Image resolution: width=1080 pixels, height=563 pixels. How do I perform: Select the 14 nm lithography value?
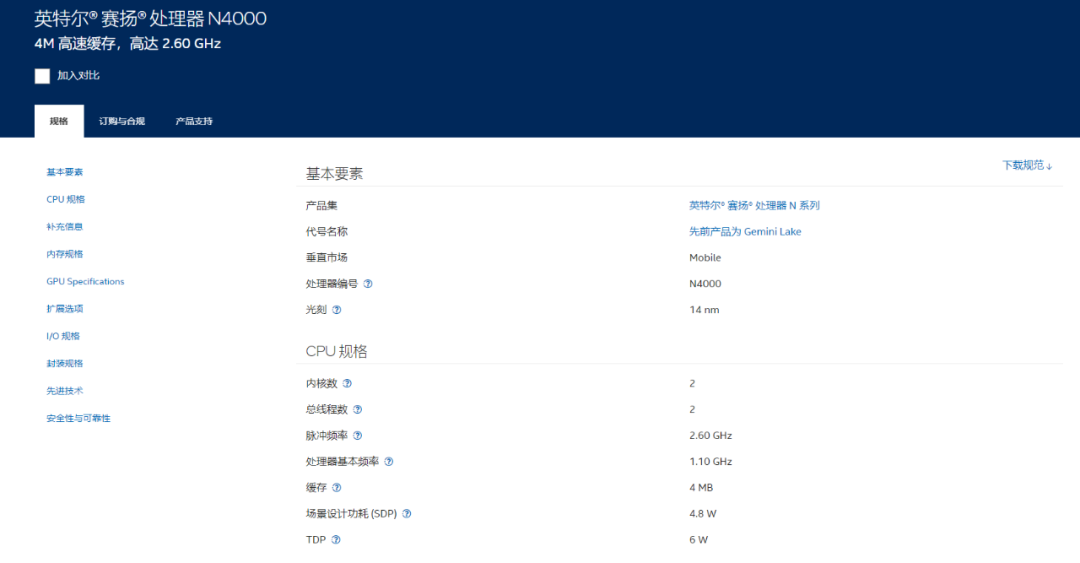coord(704,310)
